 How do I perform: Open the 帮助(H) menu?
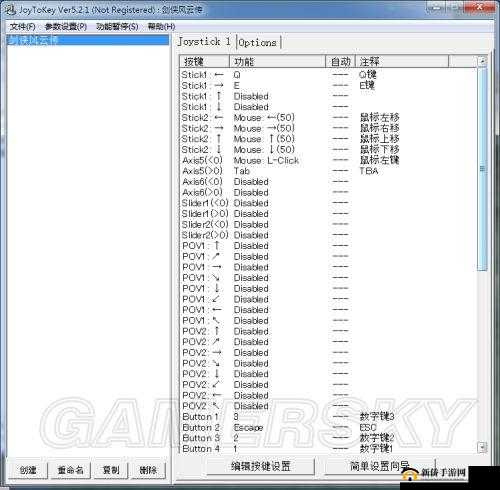tap(161, 27)
